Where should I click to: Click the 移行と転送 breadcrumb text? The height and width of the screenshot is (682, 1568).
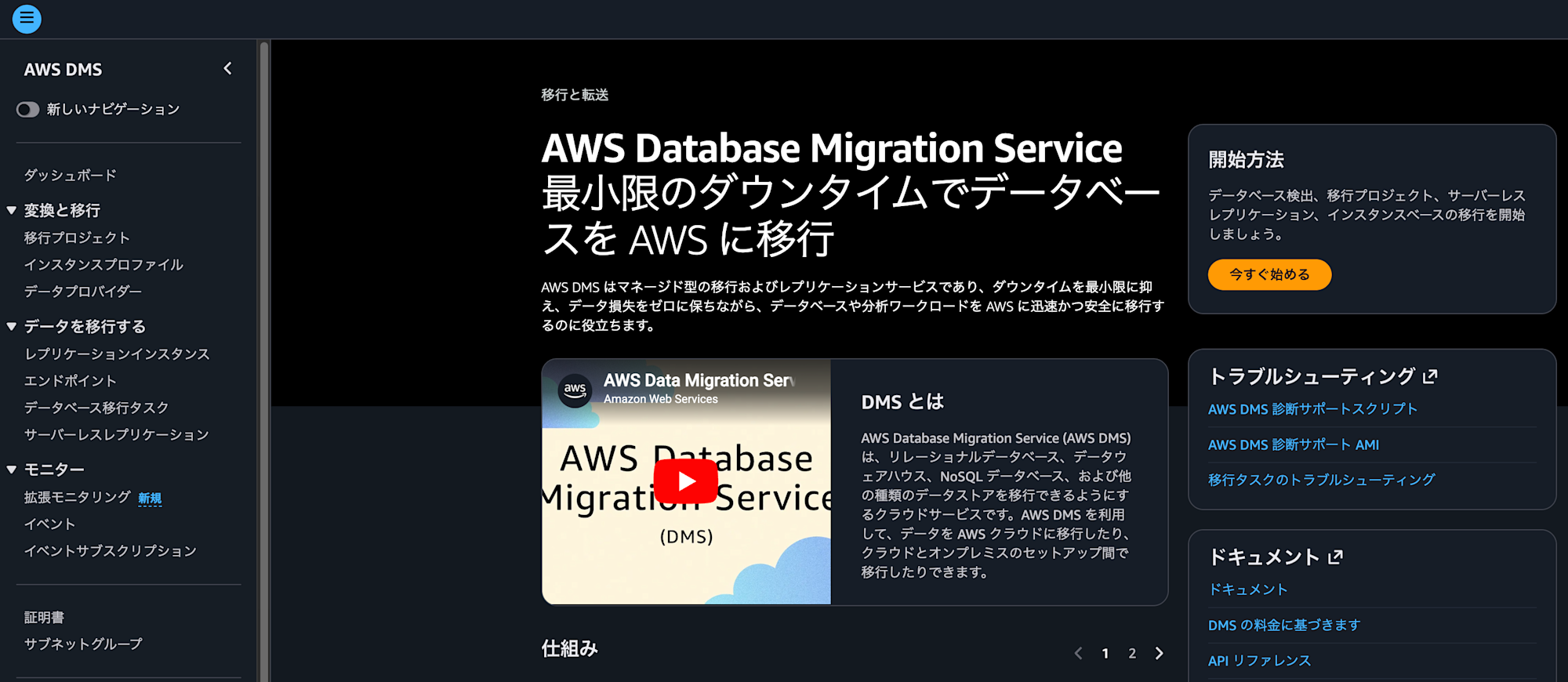pos(575,95)
